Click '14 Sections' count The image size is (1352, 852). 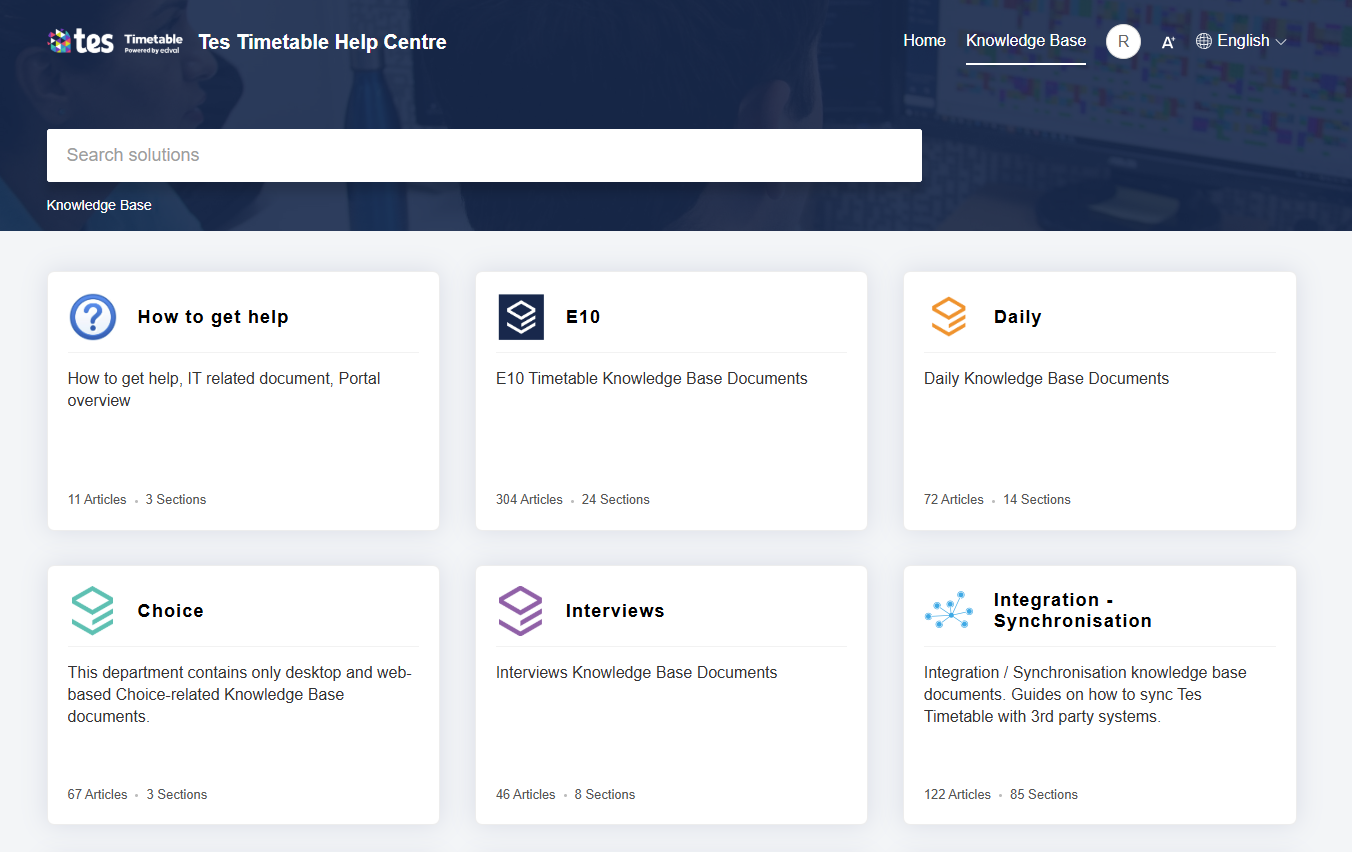pos(1037,499)
